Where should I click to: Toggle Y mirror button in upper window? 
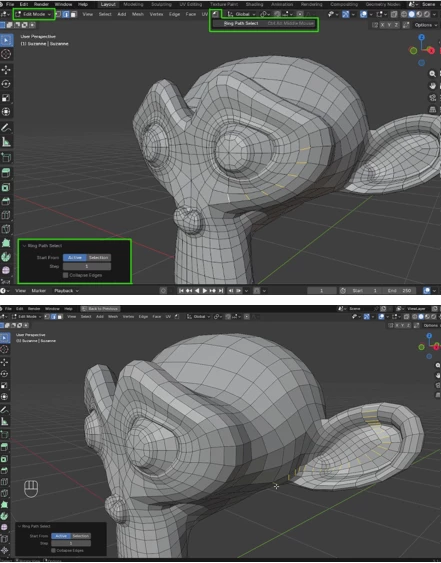click(x=389, y=25)
